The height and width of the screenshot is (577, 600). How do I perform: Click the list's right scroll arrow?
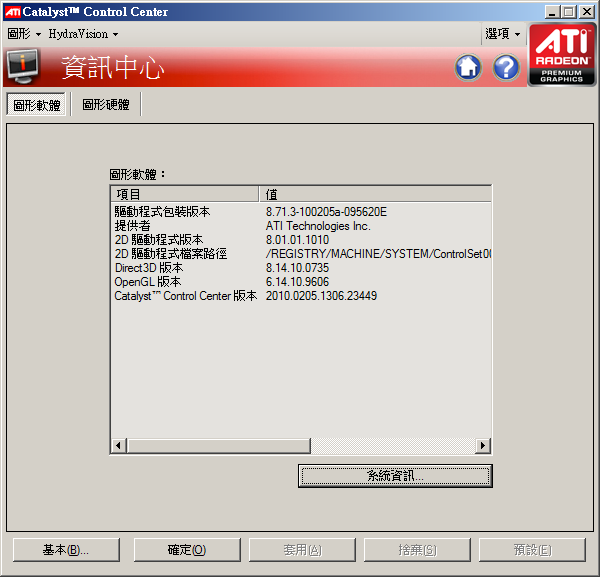(483, 445)
